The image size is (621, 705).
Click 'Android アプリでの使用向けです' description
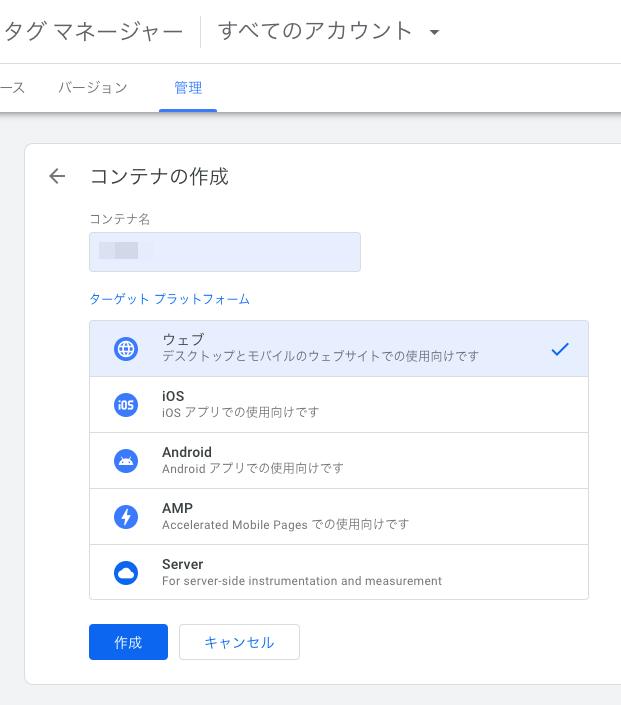pyautogui.click(x=253, y=469)
